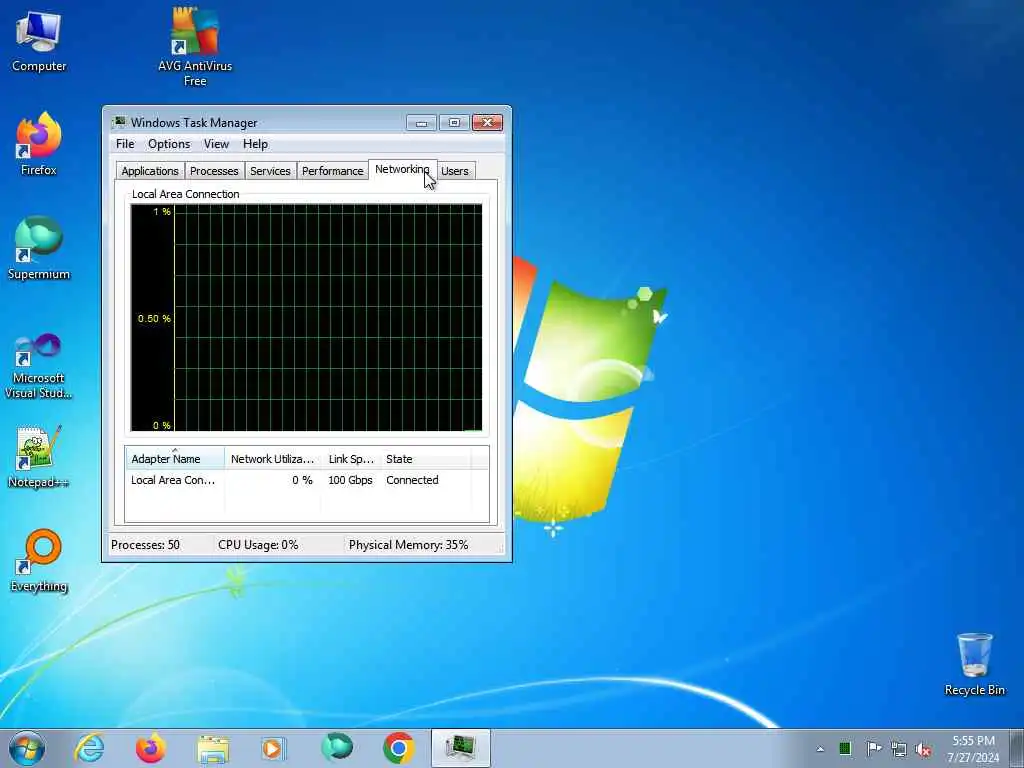Launch Firefox from the taskbar
The height and width of the screenshot is (768, 1024).
150,748
